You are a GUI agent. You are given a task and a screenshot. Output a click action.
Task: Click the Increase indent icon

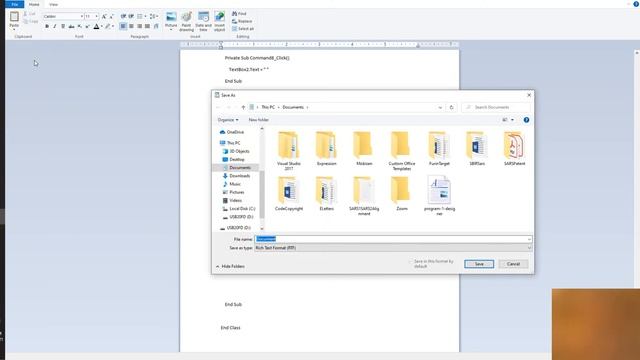click(x=131, y=16)
